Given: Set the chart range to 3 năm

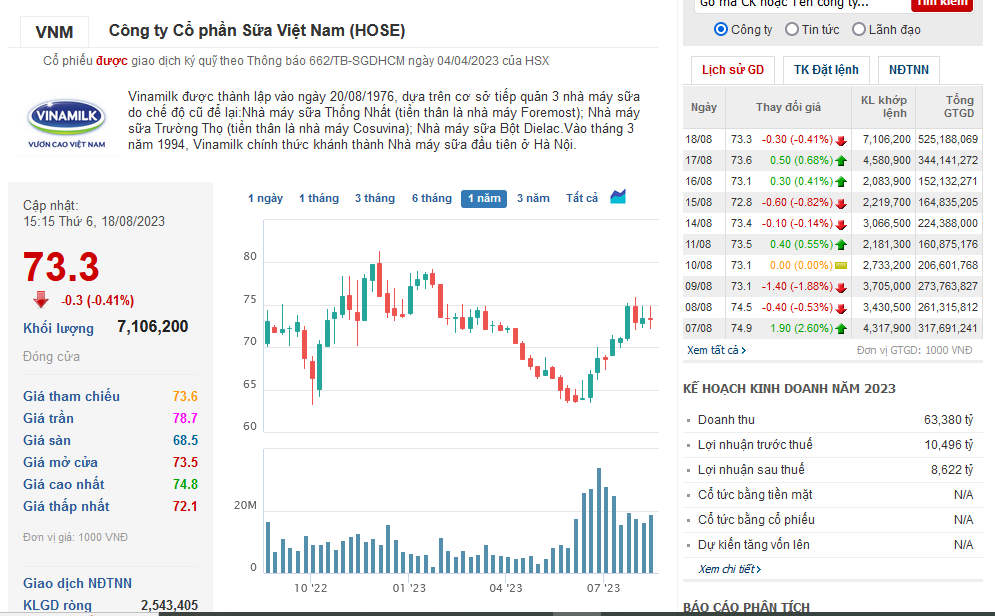Looking at the screenshot, I should click(x=533, y=198).
